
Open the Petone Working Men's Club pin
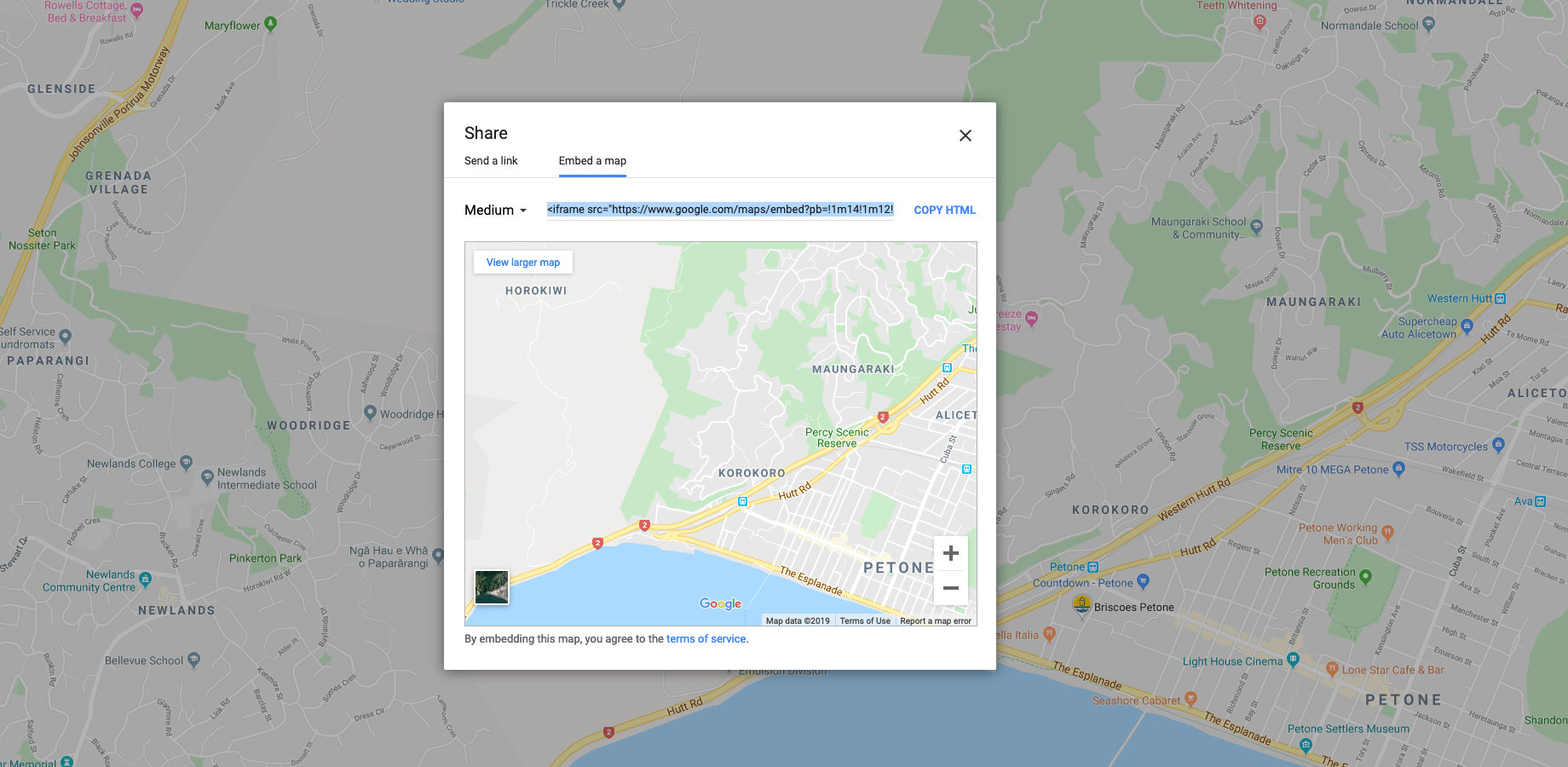tap(1388, 533)
